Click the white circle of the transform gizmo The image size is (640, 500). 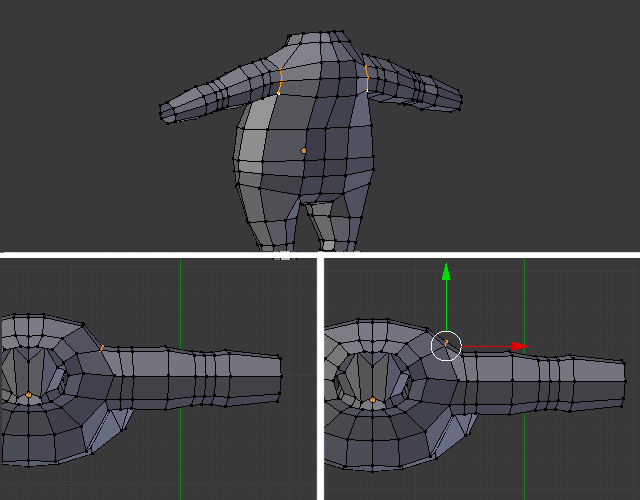446,346
